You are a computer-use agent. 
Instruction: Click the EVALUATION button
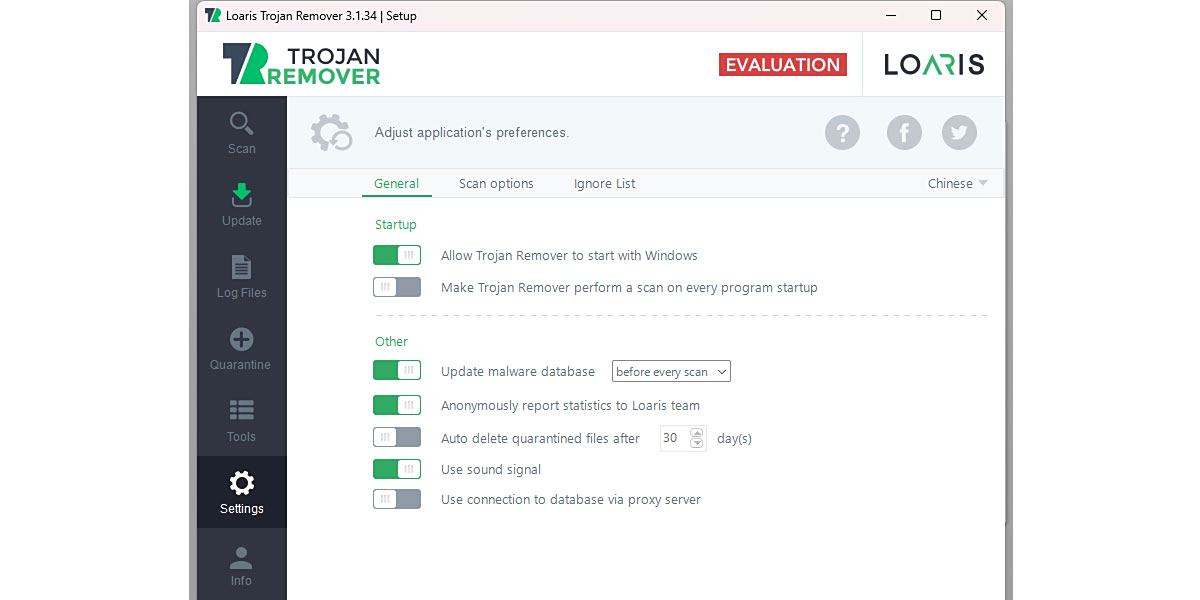click(x=783, y=64)
